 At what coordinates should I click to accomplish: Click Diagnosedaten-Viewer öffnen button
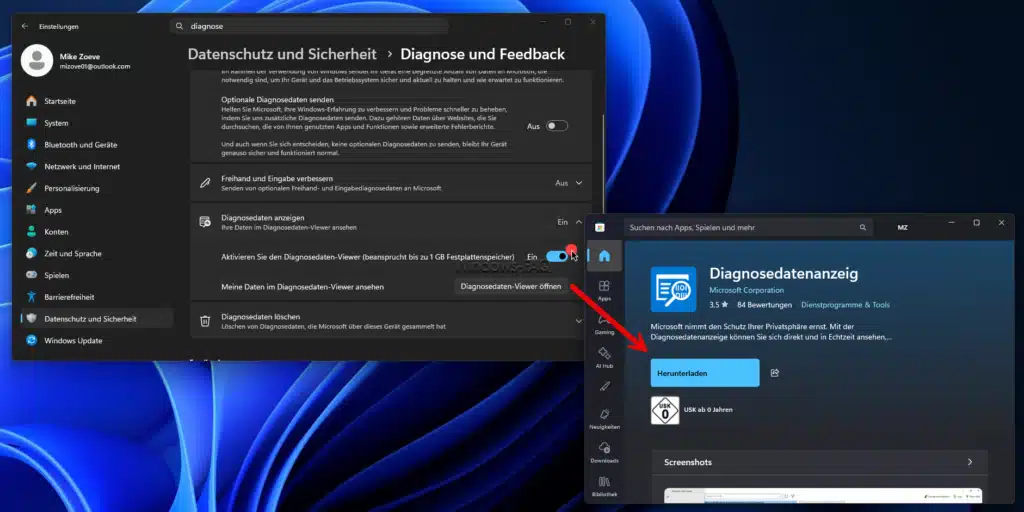click(511, 287)
